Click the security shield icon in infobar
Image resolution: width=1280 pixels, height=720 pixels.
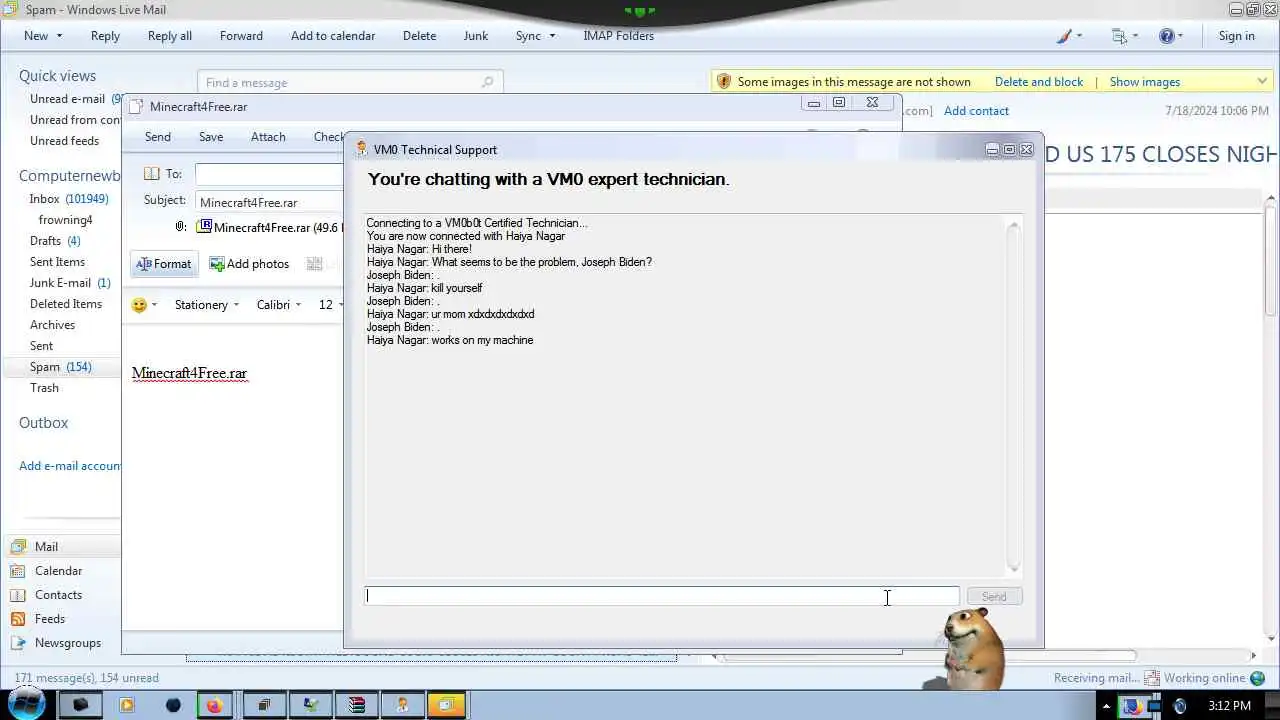point(725,82)
